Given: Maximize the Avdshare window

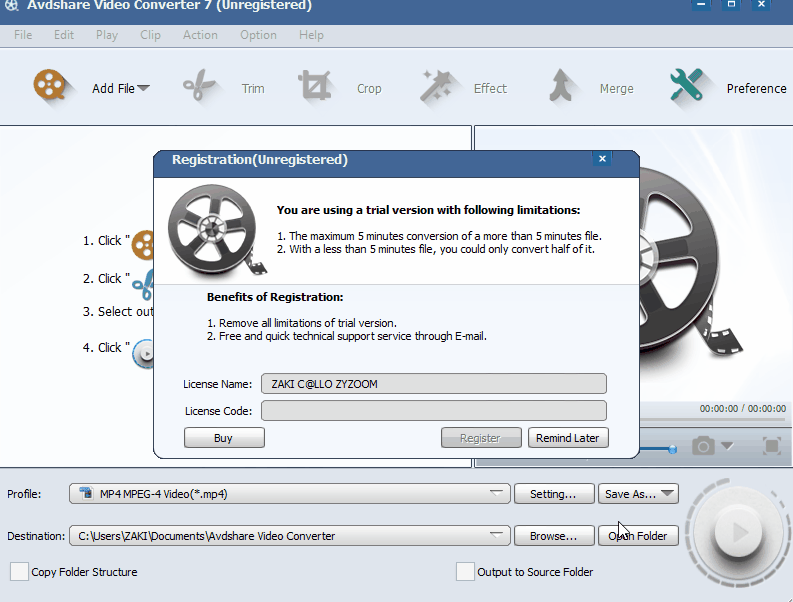Looking at the screenshot, I should 731,5.
